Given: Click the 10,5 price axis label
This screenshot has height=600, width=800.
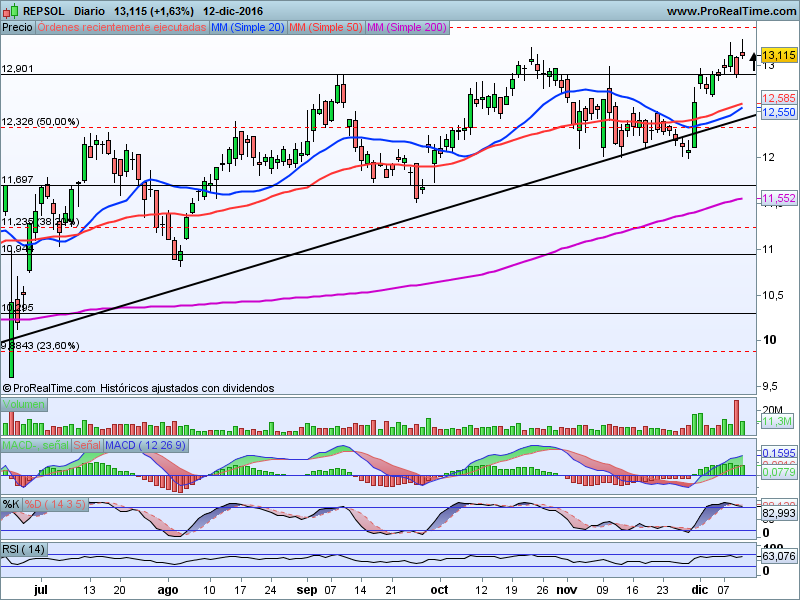Looking at the screenshot, I should coord(773,295).
